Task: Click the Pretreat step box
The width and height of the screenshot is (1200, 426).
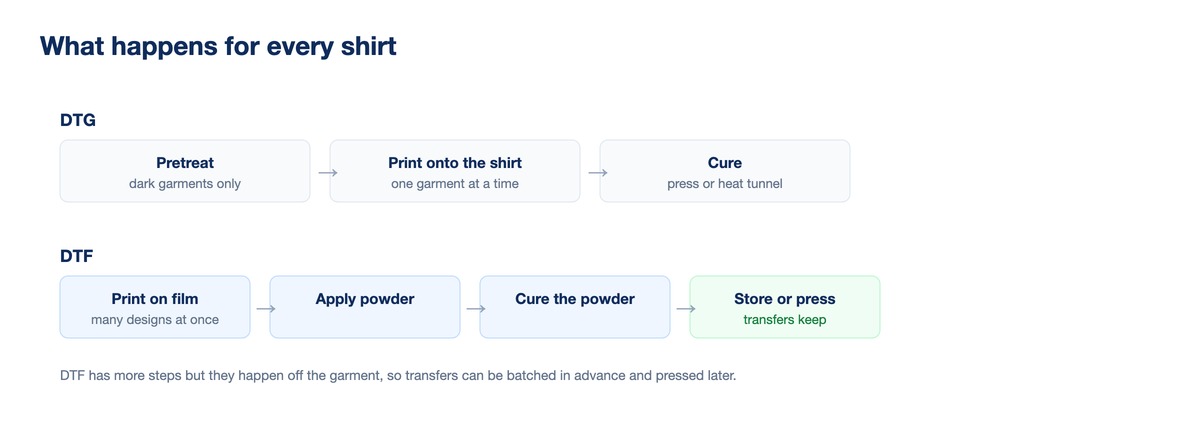Action: [185, 171]
